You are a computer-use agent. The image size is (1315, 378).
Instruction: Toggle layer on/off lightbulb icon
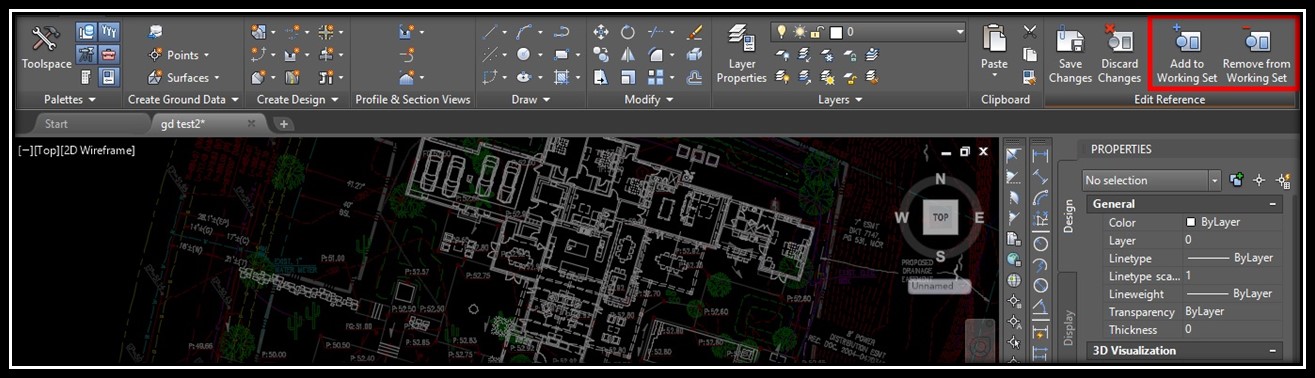coord(782,32)
